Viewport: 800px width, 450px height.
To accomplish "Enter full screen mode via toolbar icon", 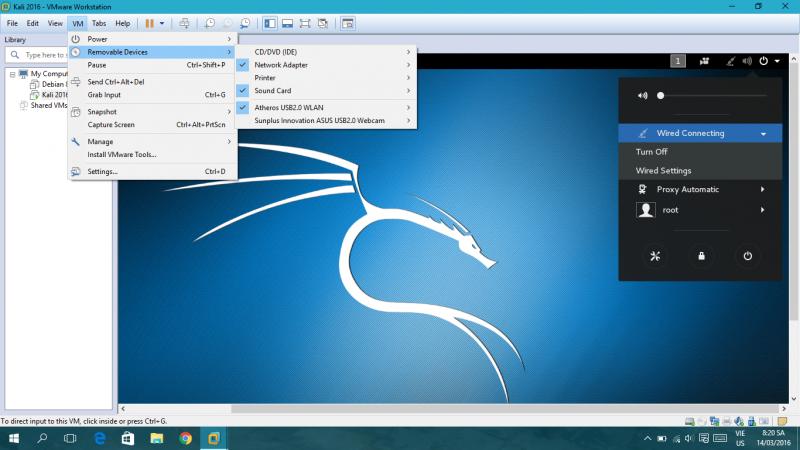I will pyautogui.click(x=305, y=23).
